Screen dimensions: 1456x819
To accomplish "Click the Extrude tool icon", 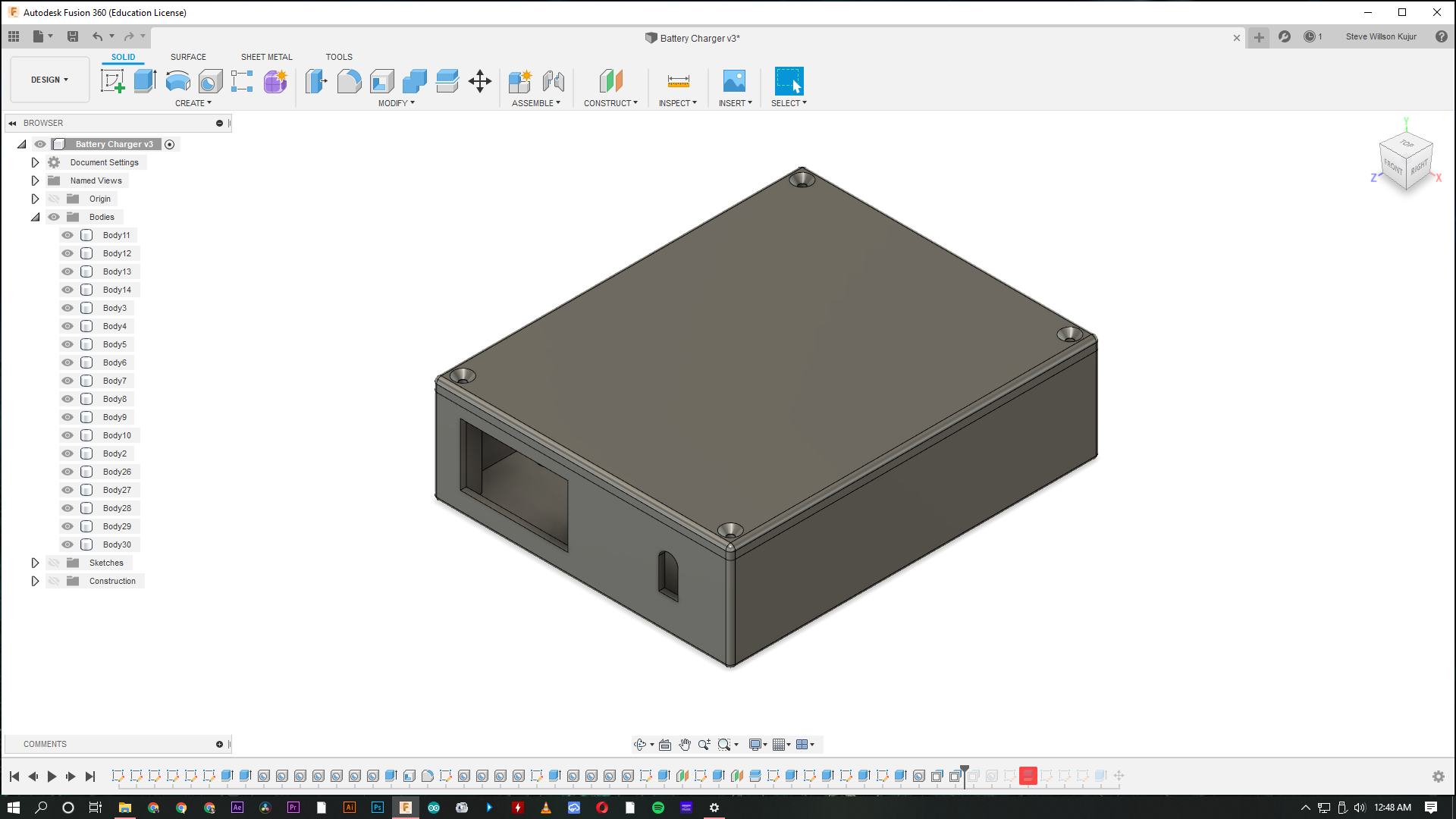I will pyautogui.click(x=145, y=81).
